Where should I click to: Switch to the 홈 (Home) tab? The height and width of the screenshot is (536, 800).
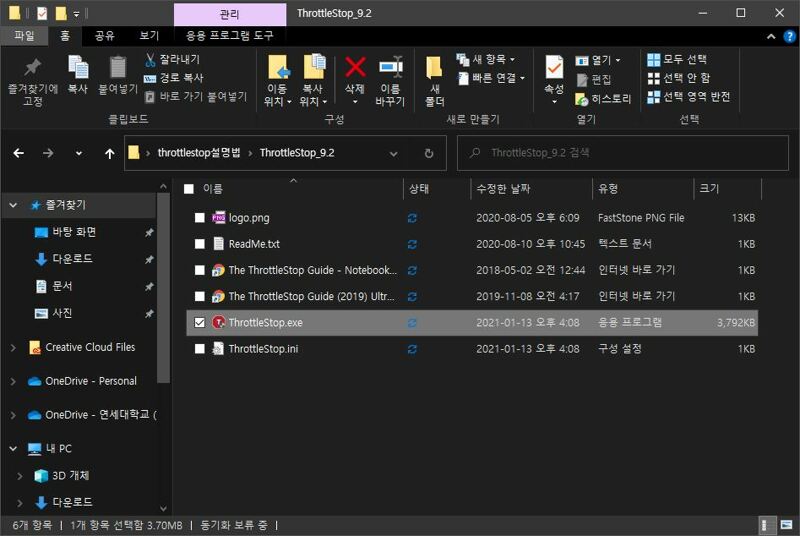coord(64,36)
